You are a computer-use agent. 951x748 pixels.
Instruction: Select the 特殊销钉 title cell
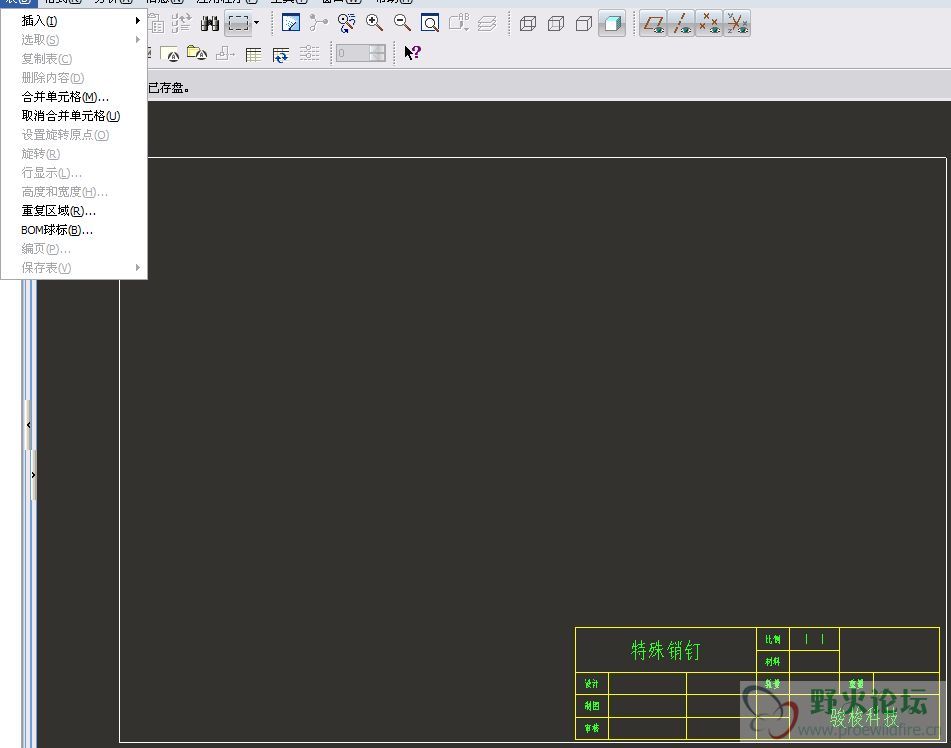pyautogui.click(x=666, y=650)
